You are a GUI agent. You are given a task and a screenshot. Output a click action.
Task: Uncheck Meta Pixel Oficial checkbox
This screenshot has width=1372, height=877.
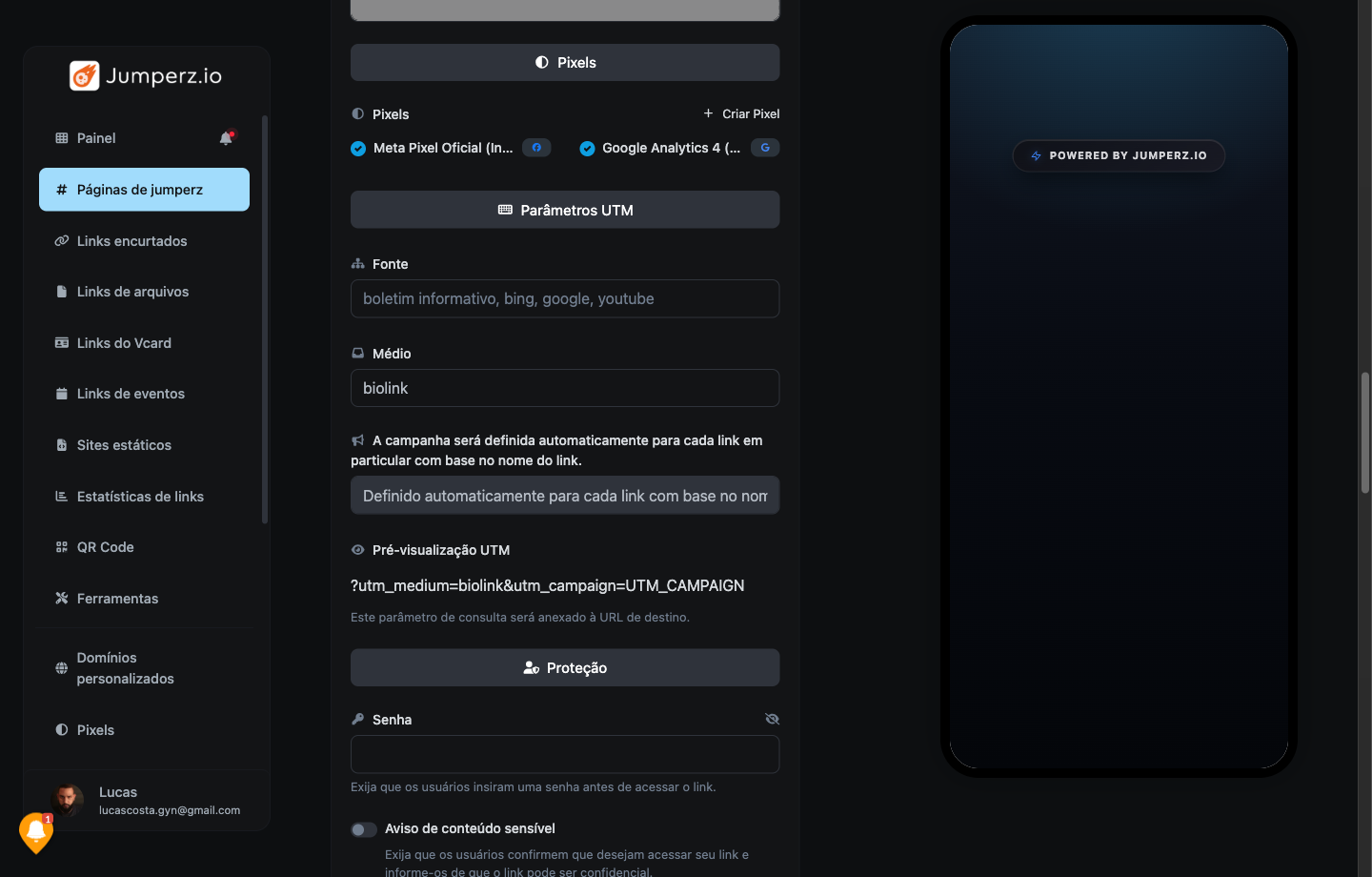[358, 149]
